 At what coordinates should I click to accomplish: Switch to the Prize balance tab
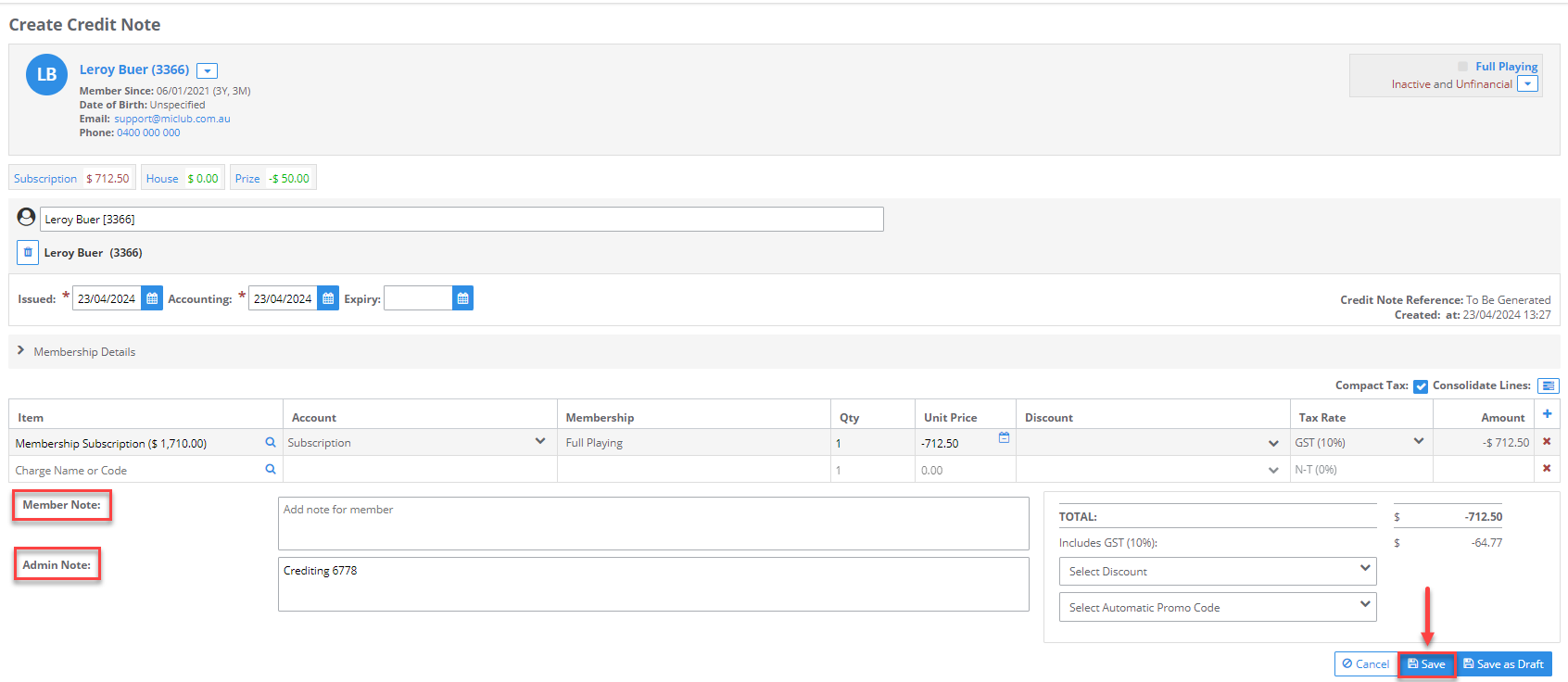click(272, 178)
